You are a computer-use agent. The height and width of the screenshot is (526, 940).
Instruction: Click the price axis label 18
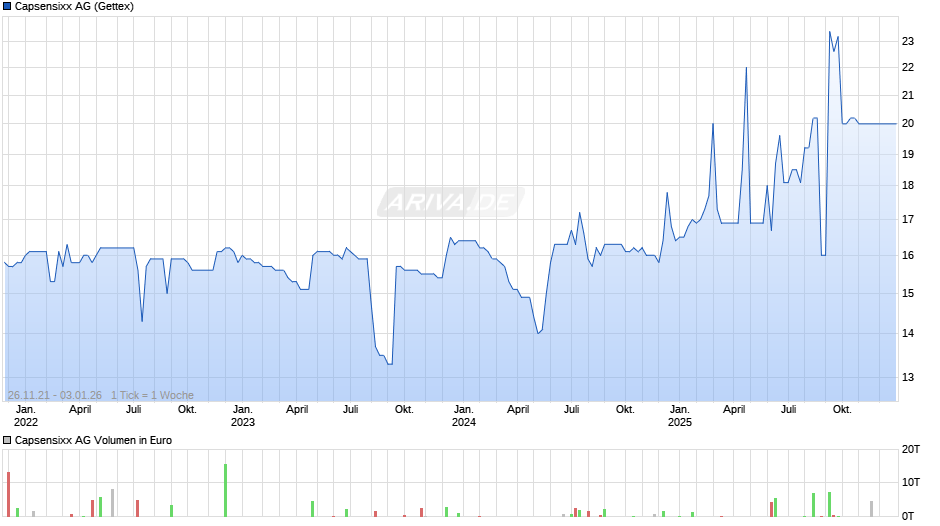click(x=908, y=185)
